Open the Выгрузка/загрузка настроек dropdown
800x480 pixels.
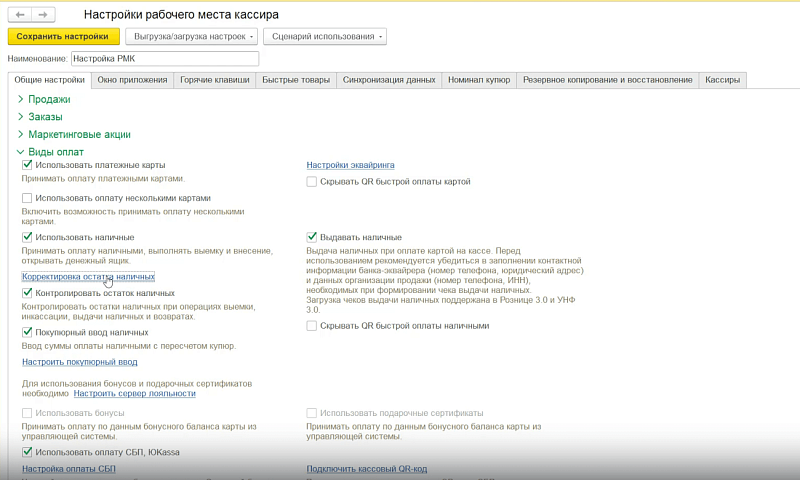pos(192,36)
